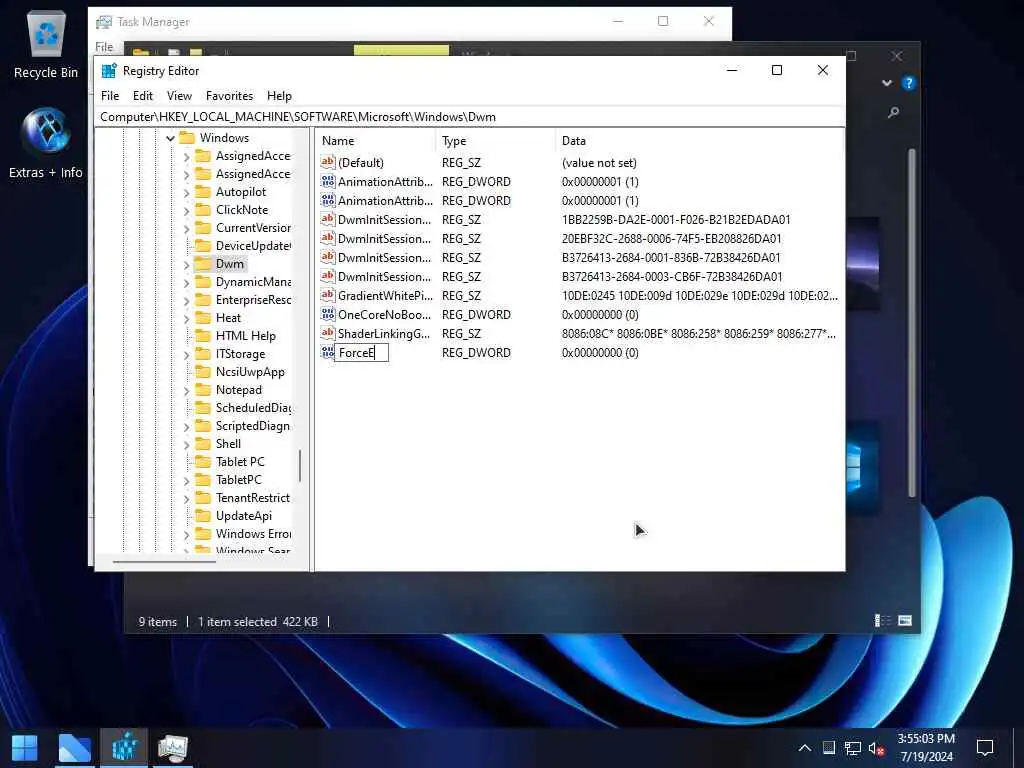Select the OneCoreNoBoo... DWORD icon

pyautogui.click(x=328, y=314)
